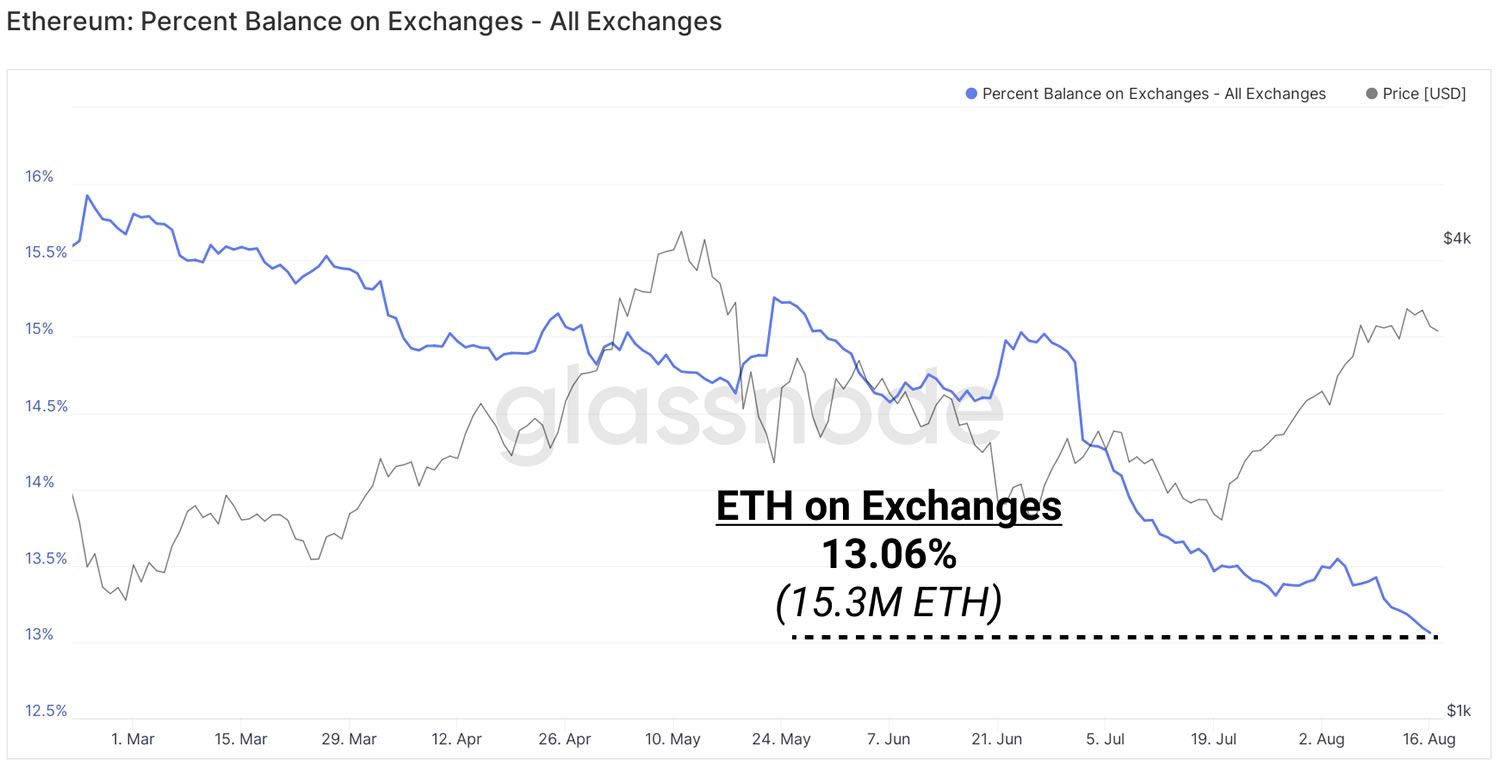This screenshot has width=1500, height=766.
Task: Click the ETH on Exchanges annotation heading
Action: (x=889, y=507)
